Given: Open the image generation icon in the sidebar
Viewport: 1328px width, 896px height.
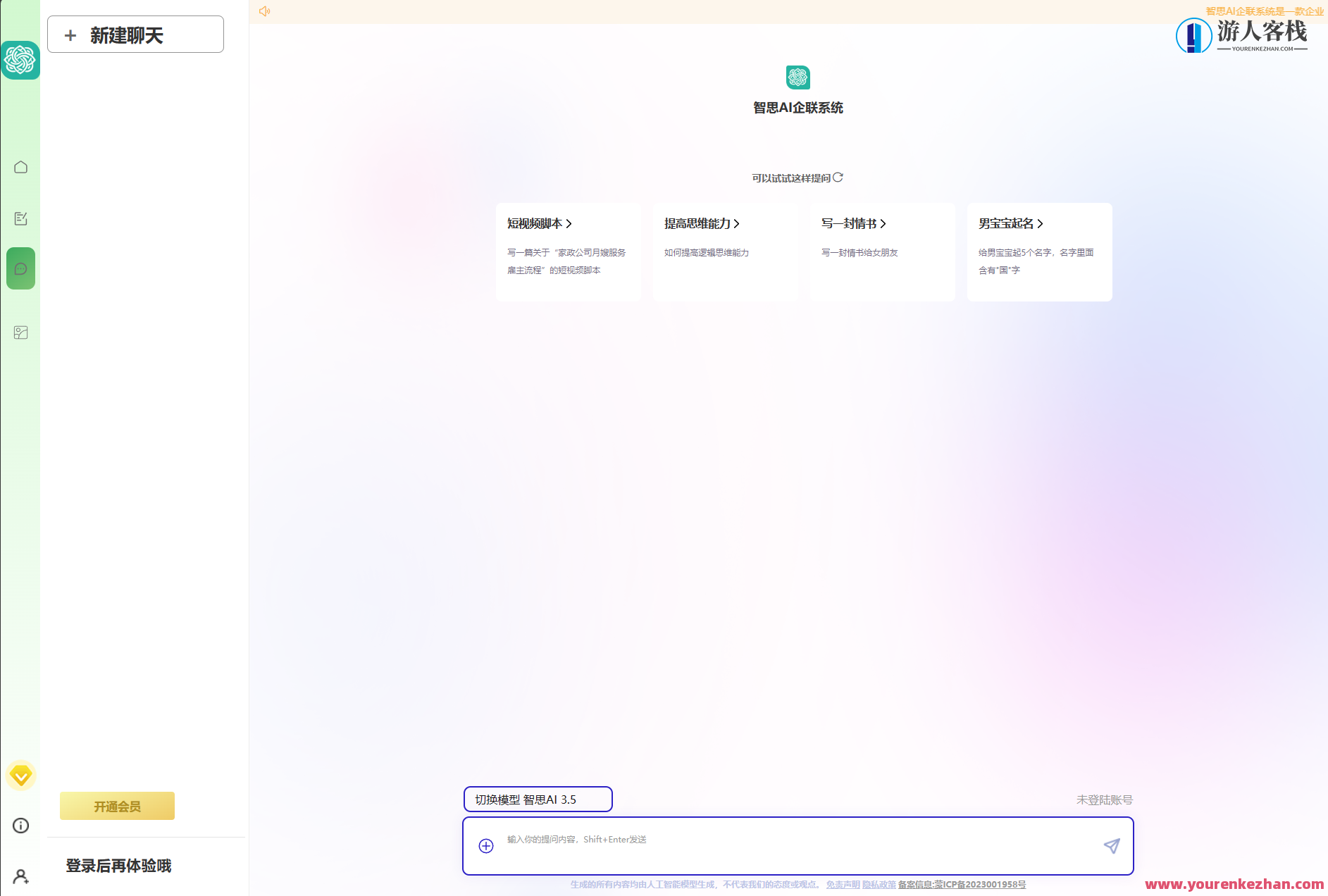Looking at the screenshot, I should click(x=20, y=332).
